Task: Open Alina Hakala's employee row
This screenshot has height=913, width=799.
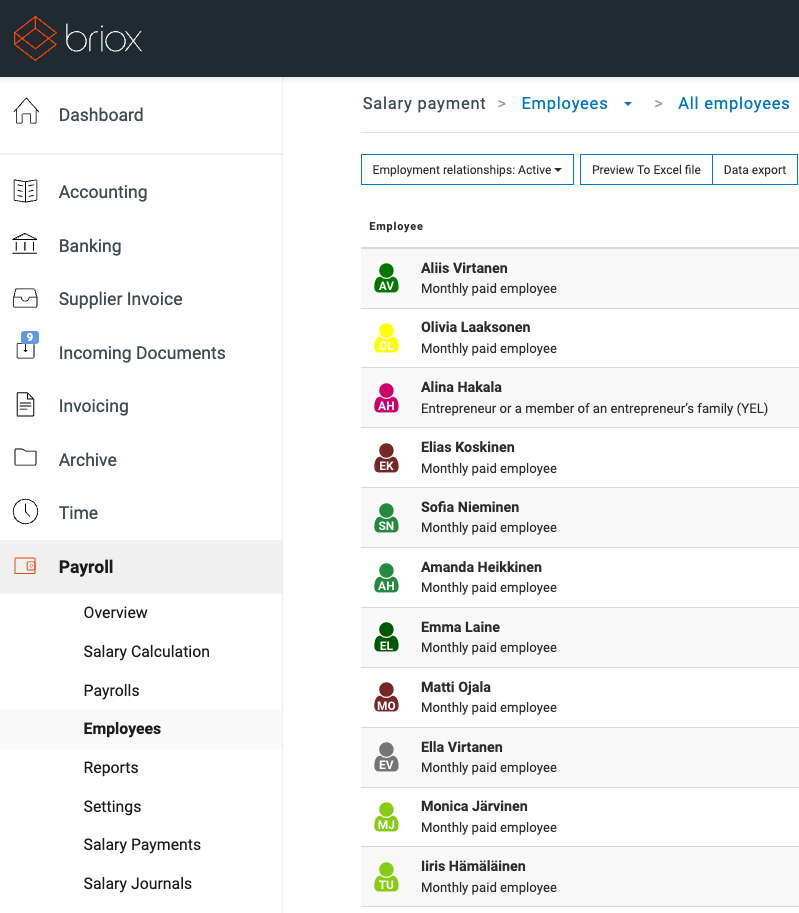Action: tap(580, 398)
